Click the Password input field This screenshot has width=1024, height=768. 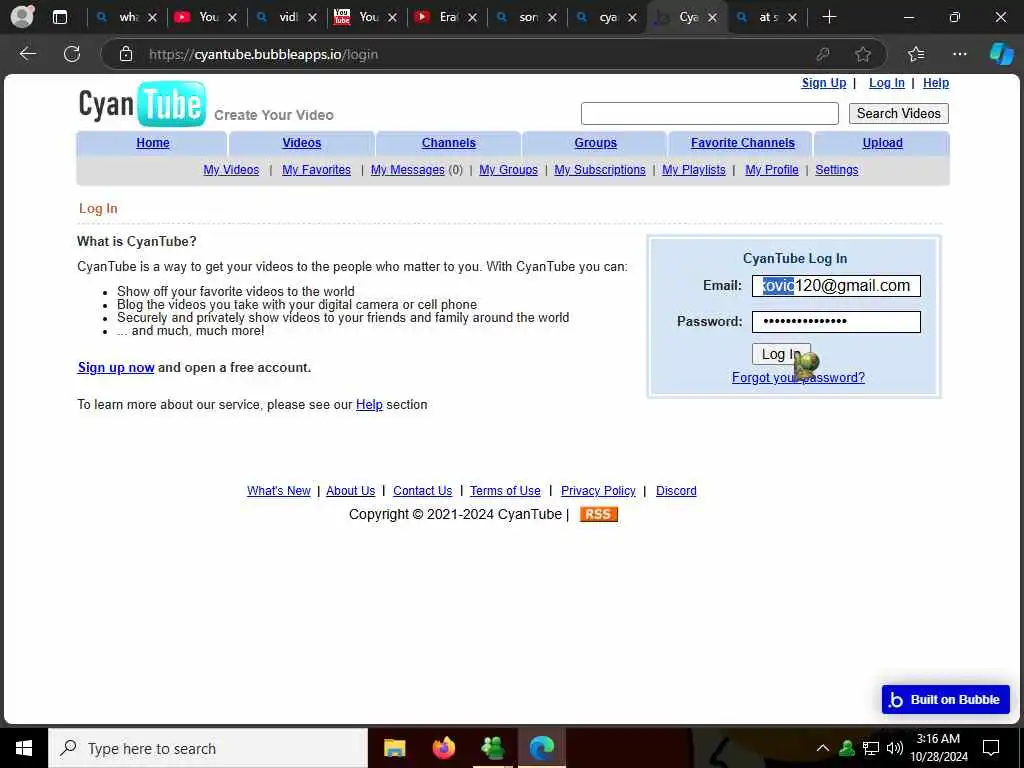[836, 321]
